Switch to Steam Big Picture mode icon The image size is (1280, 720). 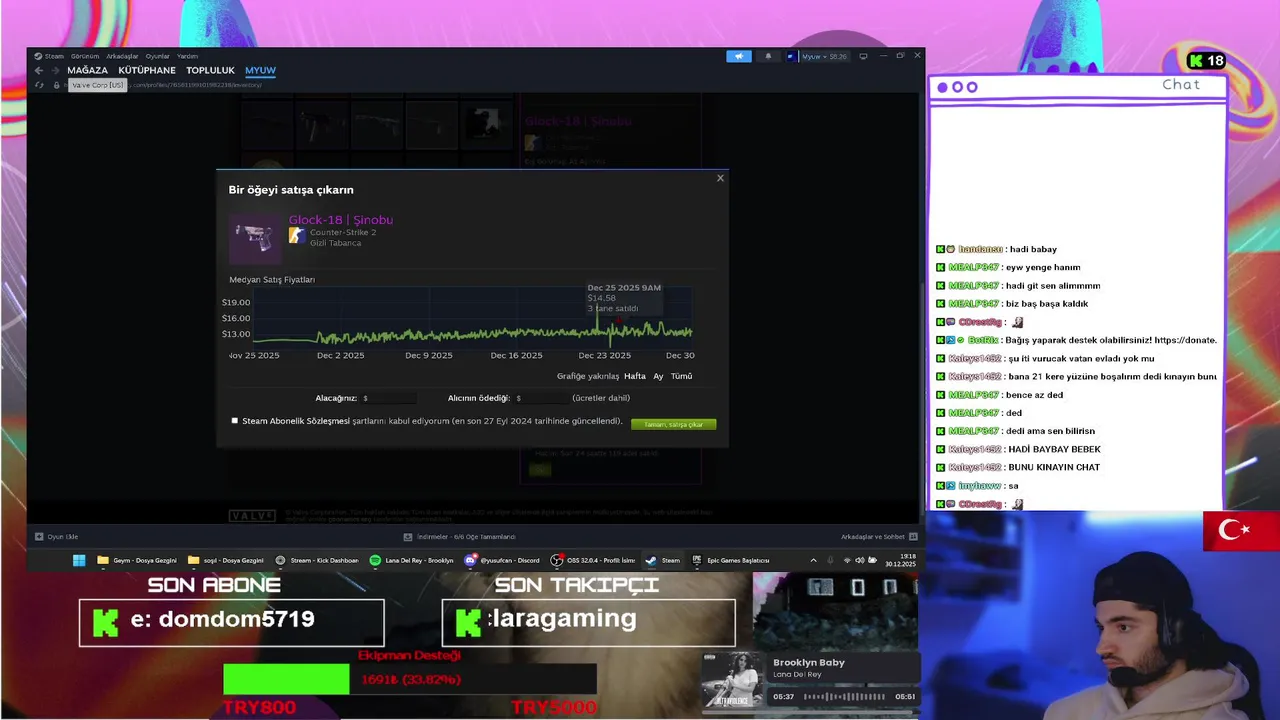pyautogui.click(x=863, y=56)
